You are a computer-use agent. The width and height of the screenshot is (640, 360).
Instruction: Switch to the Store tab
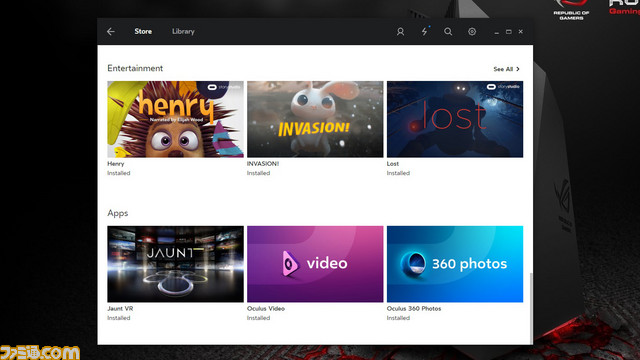(143, 31)
